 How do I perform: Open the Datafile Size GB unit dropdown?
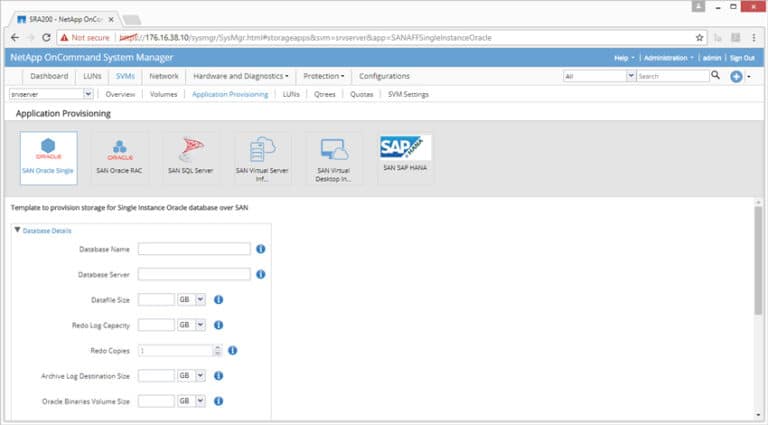200,299
